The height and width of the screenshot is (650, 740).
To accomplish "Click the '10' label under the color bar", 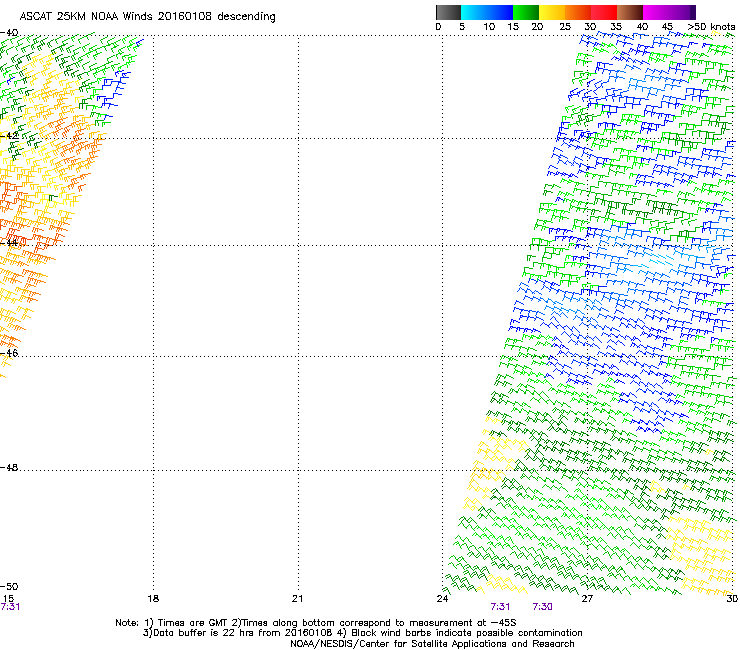I will [x=489, y=27].
